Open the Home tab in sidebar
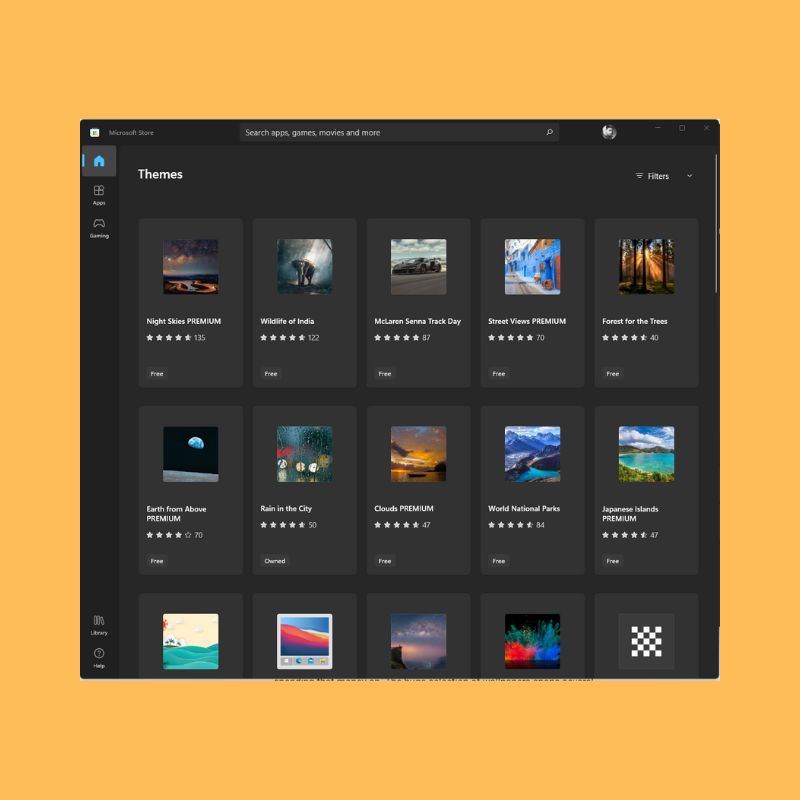The image size is (800, 800). tap(99, 161)
